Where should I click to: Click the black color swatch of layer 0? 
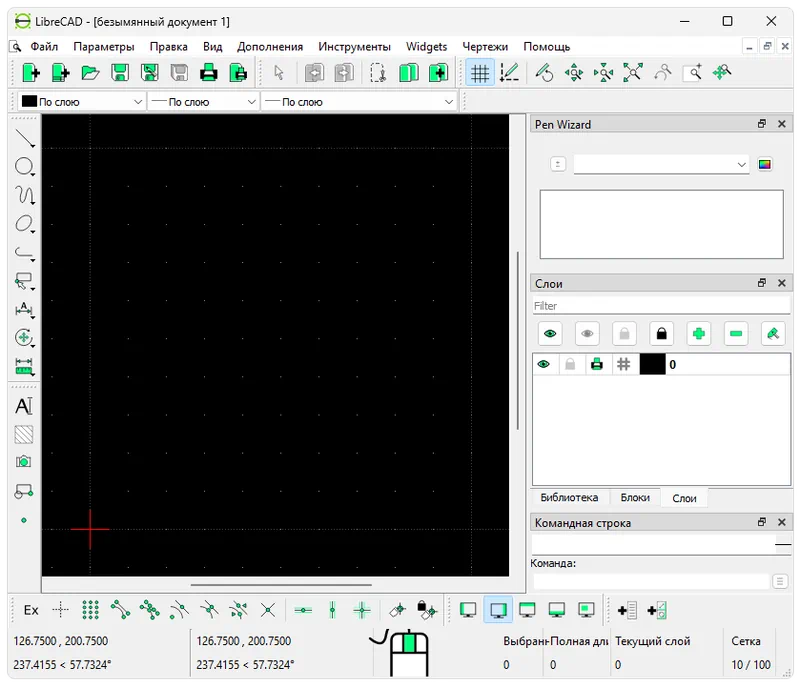pos(652,364)
